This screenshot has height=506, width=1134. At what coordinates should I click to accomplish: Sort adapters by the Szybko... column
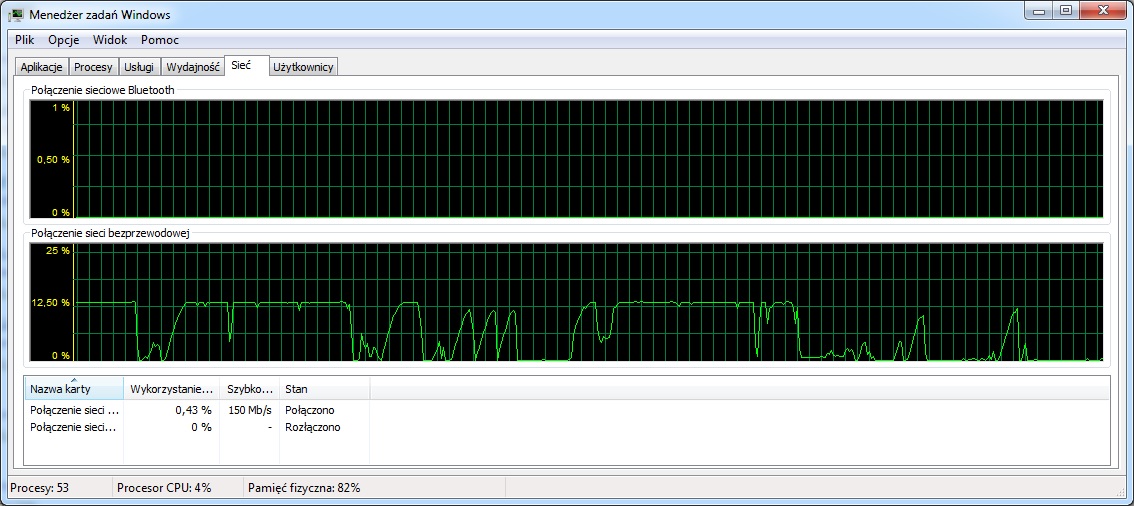[249, 389]
